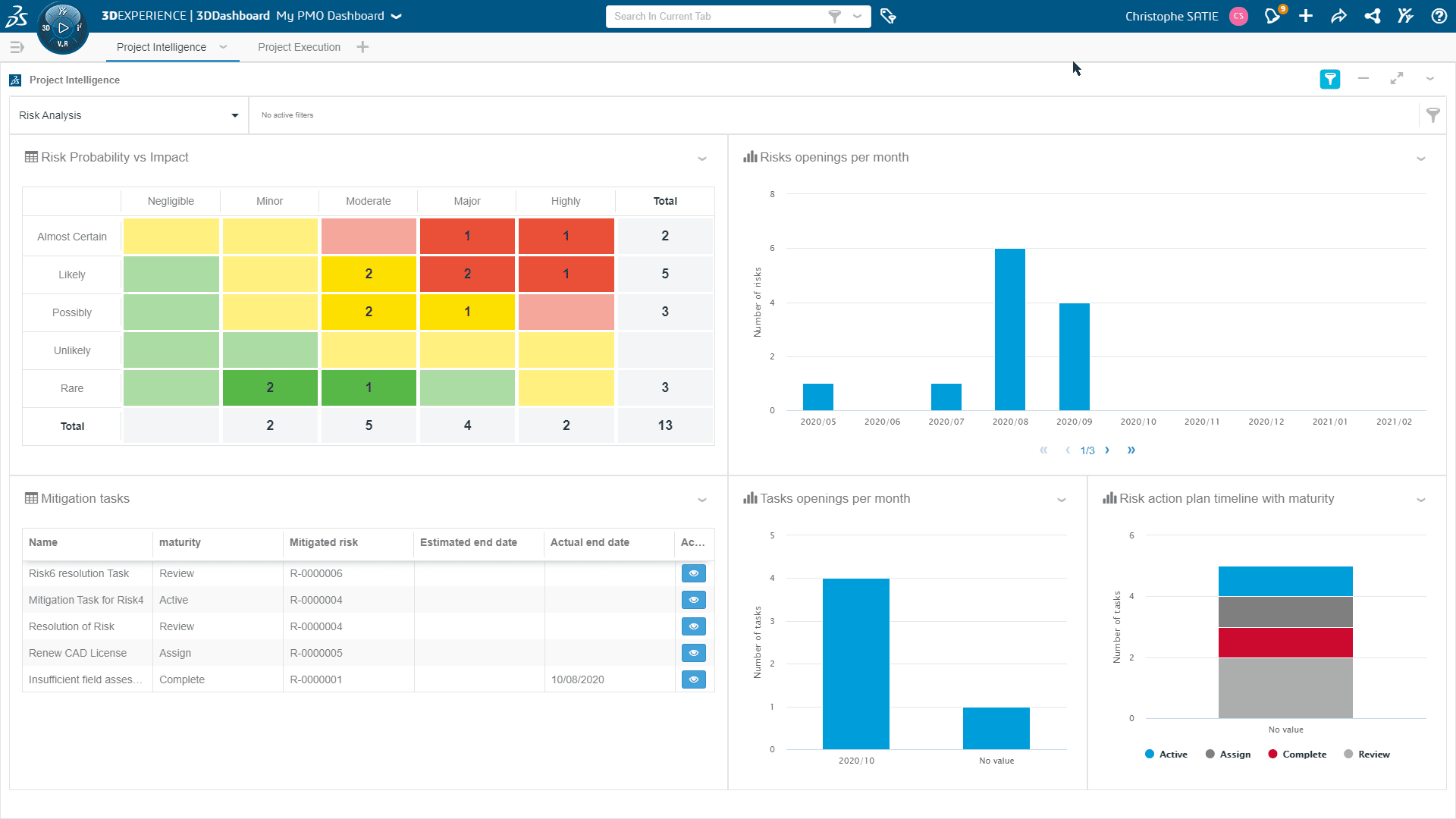Open the help question mark icon
This screenshot has height=819, width=1456.
[x=1439, y=16]
